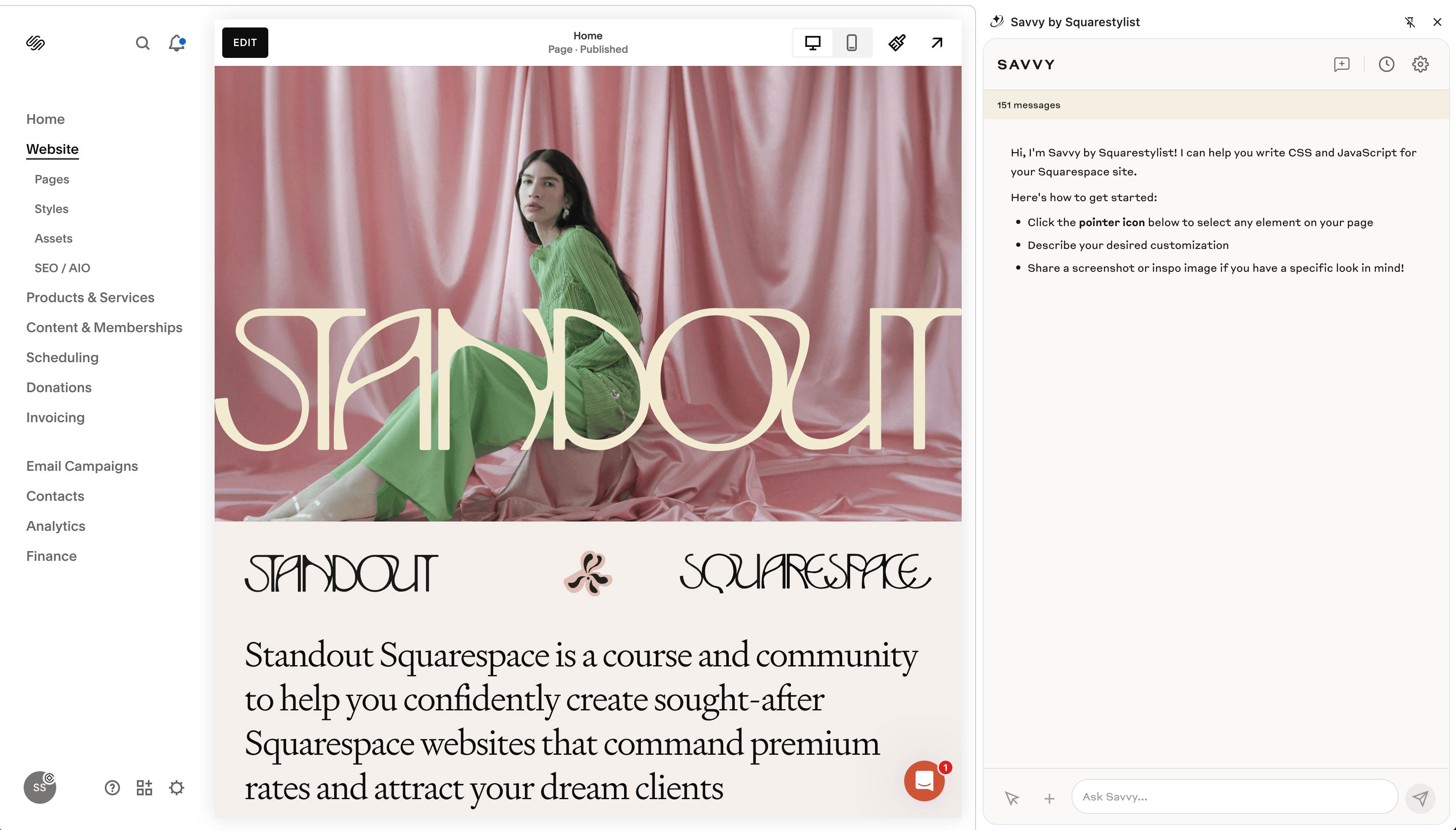
Task: Select Products & Services menu item
Action: 90,298
